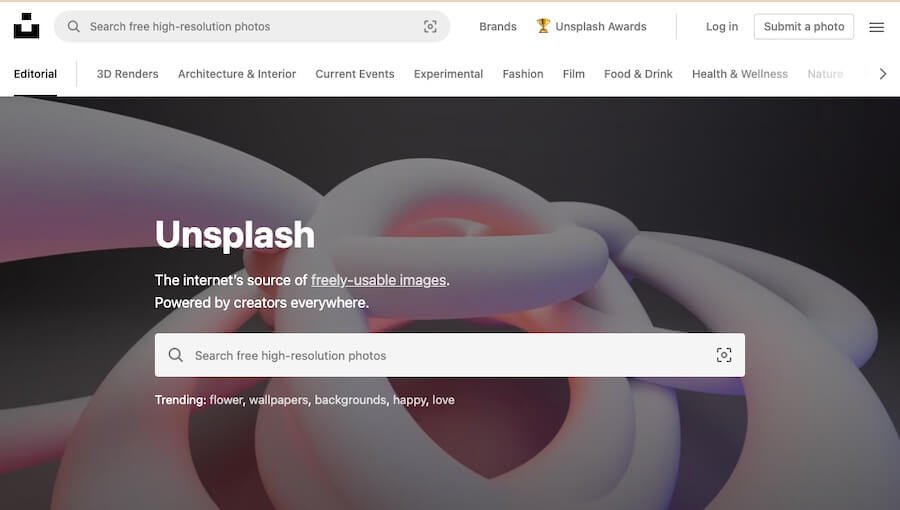Focus the top header search field

[x=252, y=26]
